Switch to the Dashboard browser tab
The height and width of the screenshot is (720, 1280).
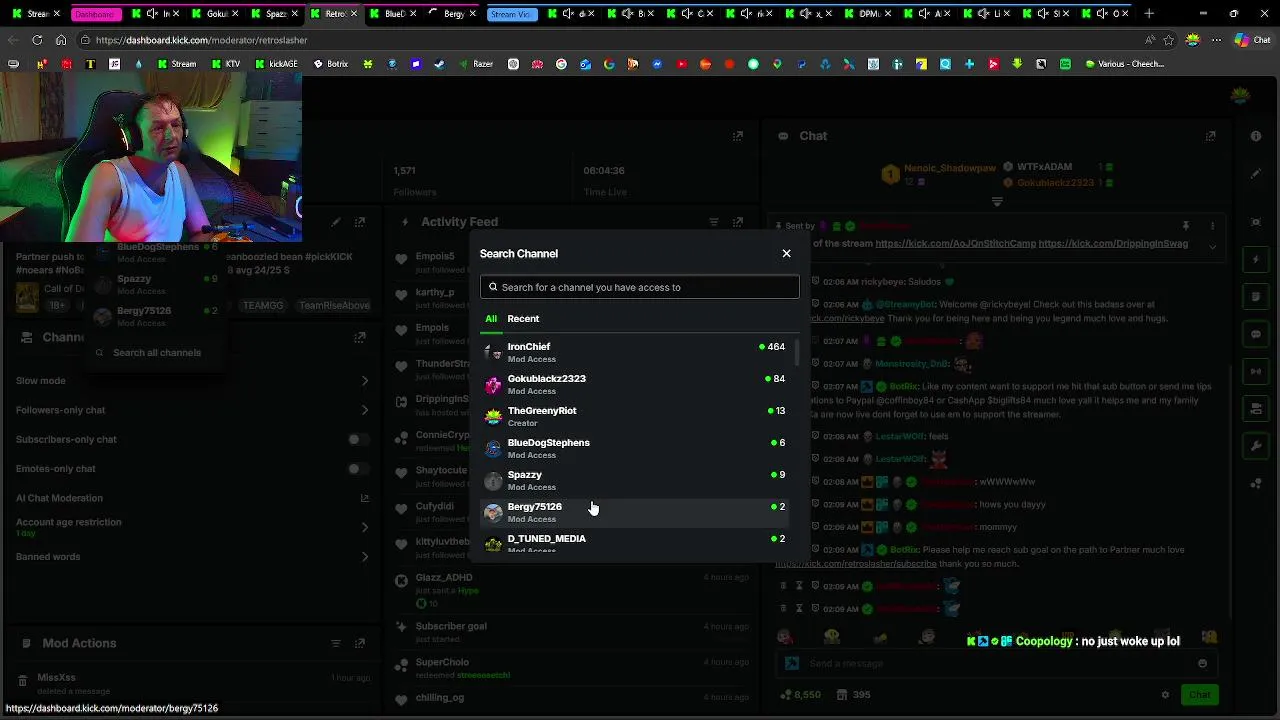(x=96, y=14)
